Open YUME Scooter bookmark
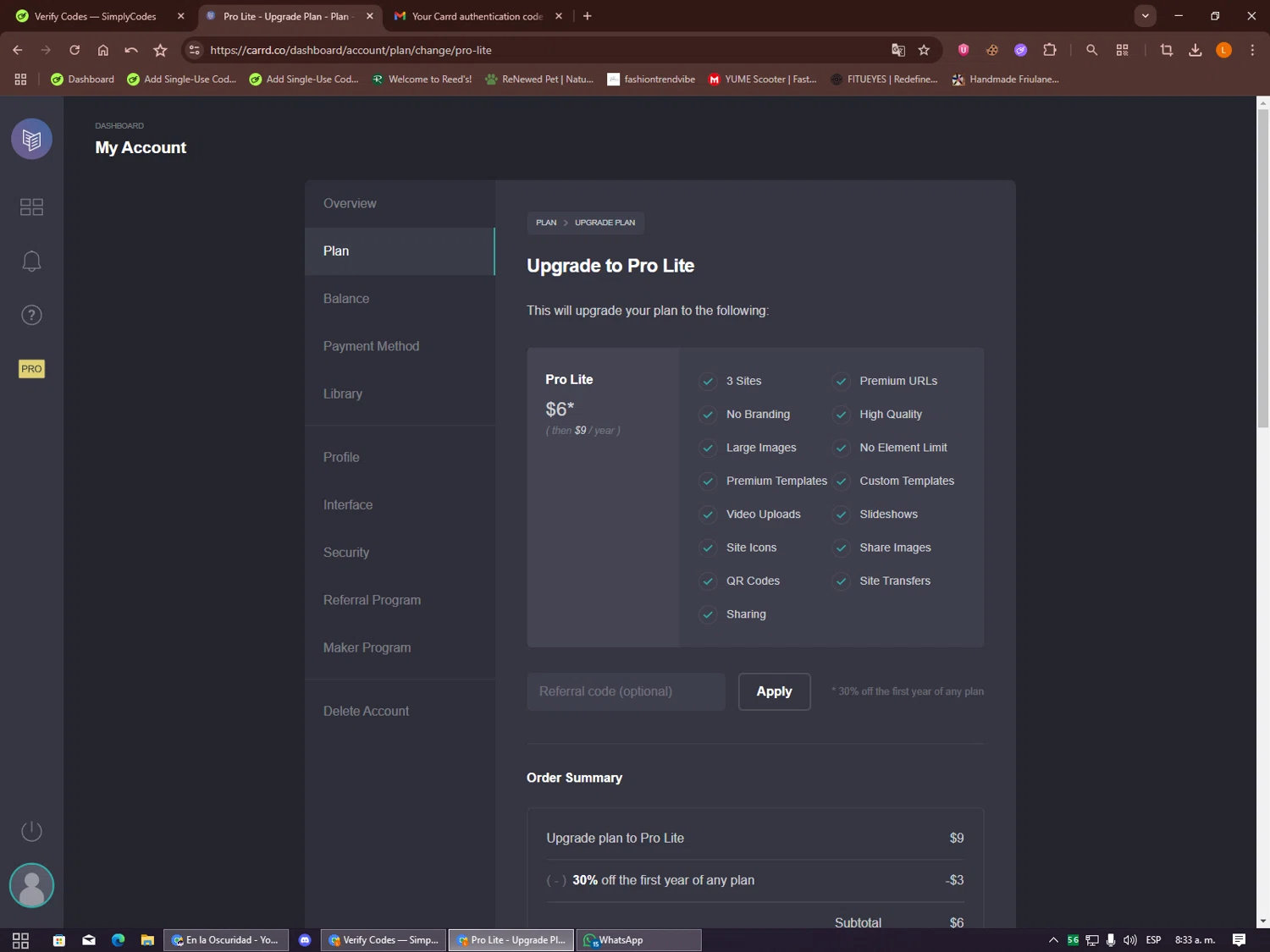This screenshot has width=1270, height=952. coord(762,80)
